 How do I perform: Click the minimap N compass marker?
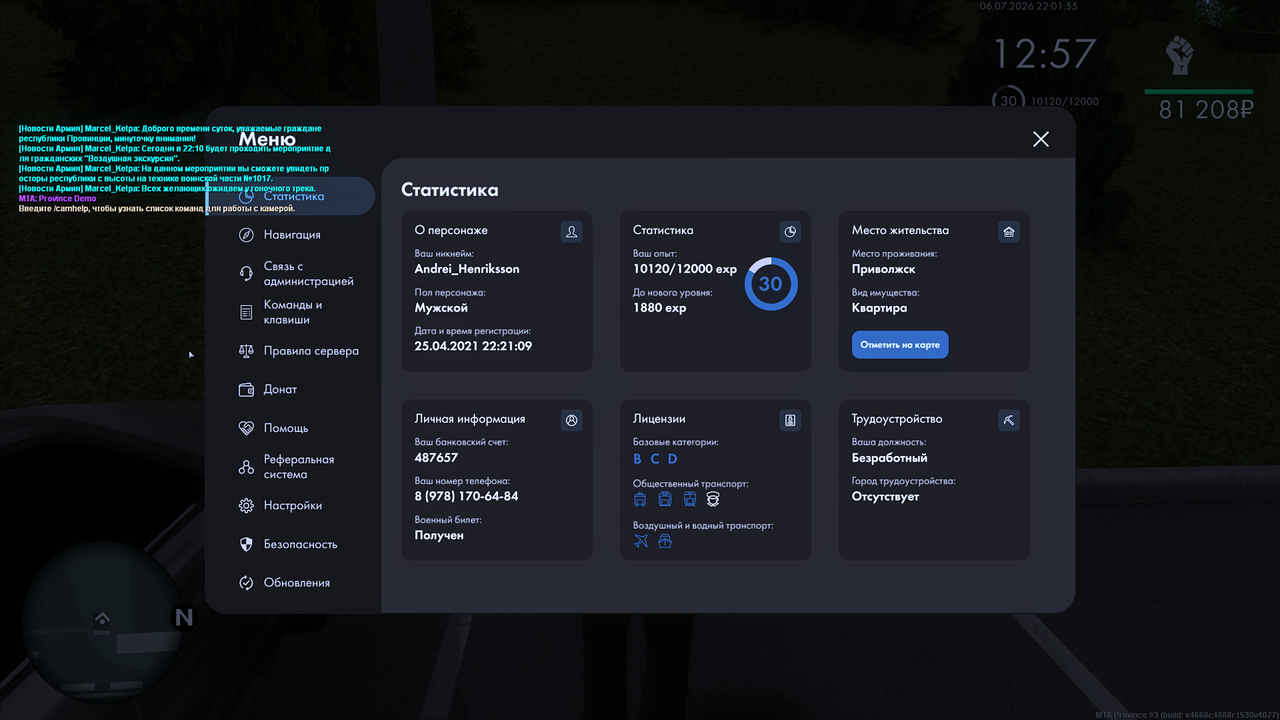pos(183,618)
